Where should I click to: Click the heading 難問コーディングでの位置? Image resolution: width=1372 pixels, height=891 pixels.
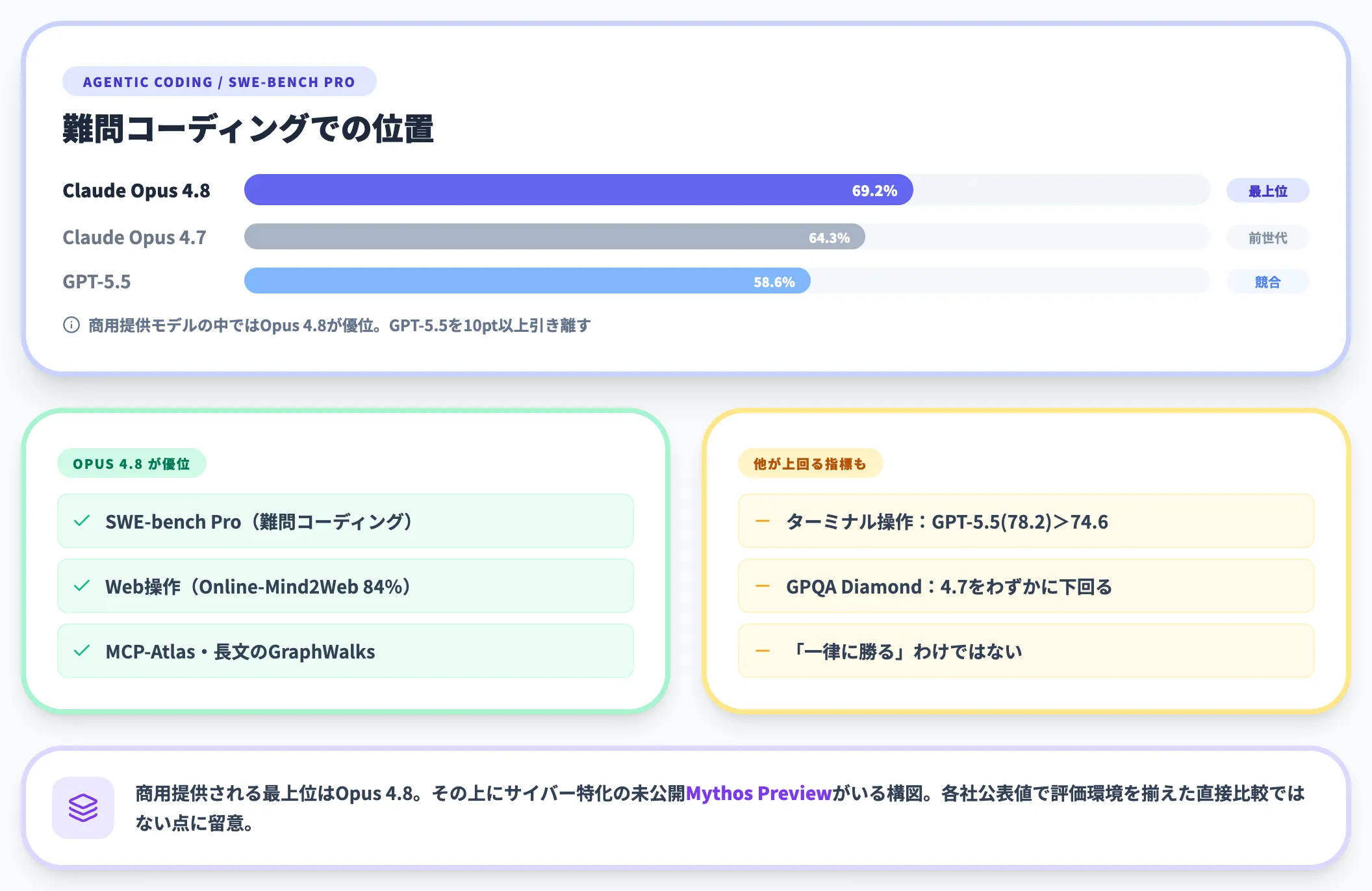(248, 128)
